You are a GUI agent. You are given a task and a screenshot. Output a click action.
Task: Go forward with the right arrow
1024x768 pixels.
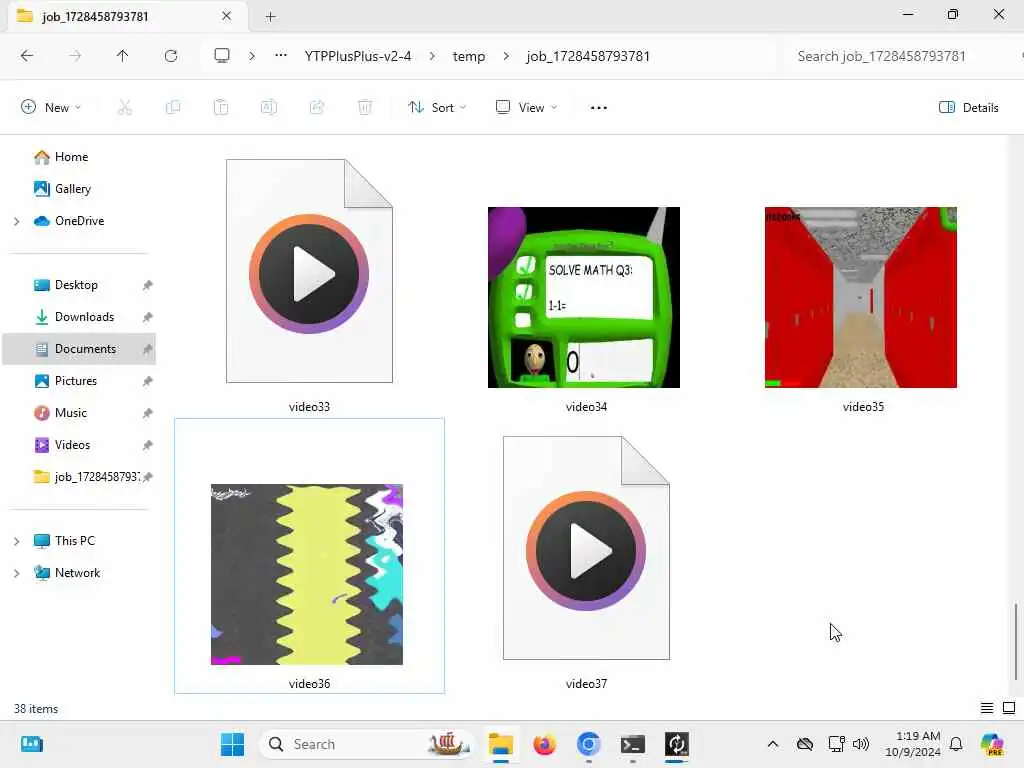(75, 56)
